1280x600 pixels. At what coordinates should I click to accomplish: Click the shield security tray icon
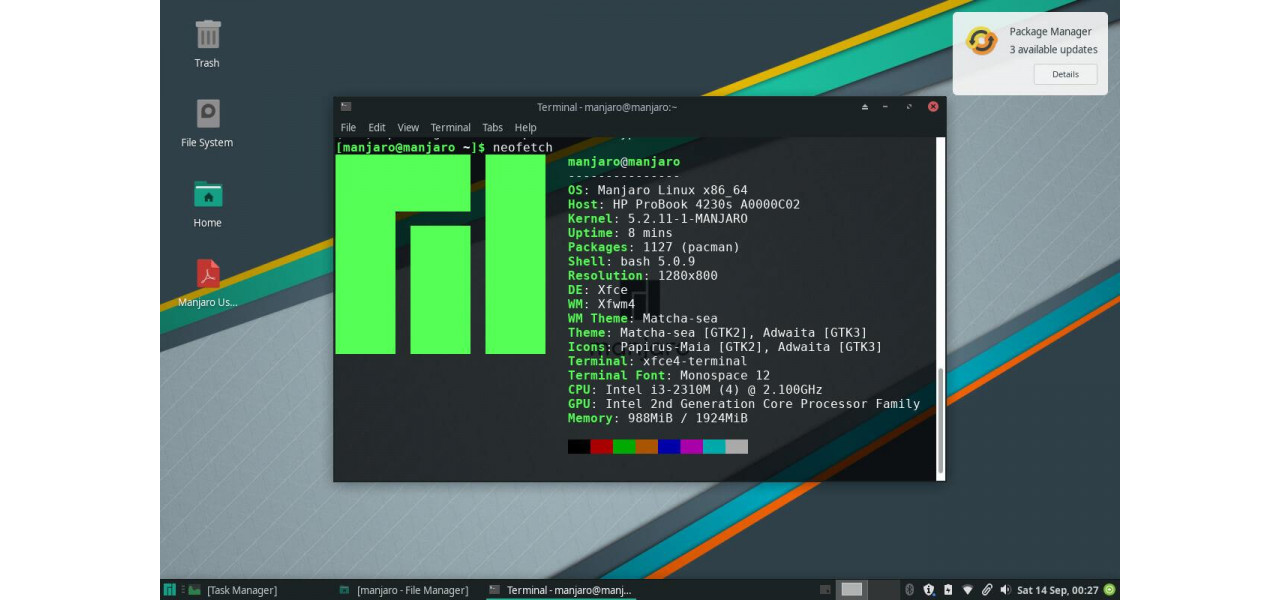click(x=928, y=590)
